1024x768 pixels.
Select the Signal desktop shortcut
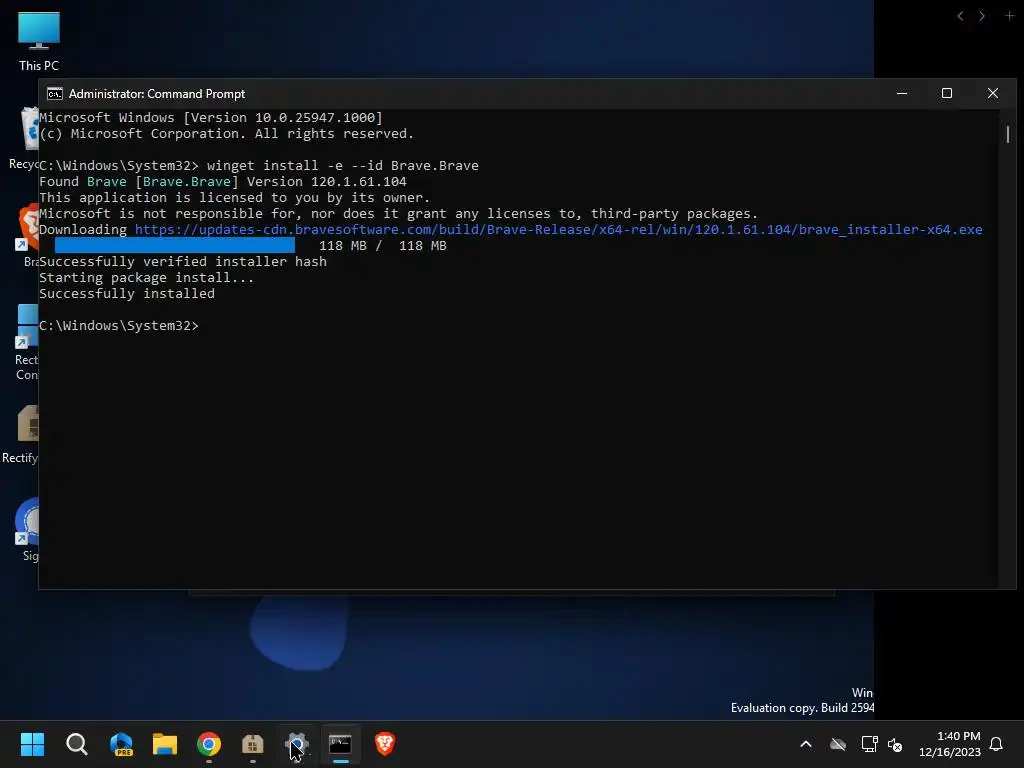[x=27, y=530]
